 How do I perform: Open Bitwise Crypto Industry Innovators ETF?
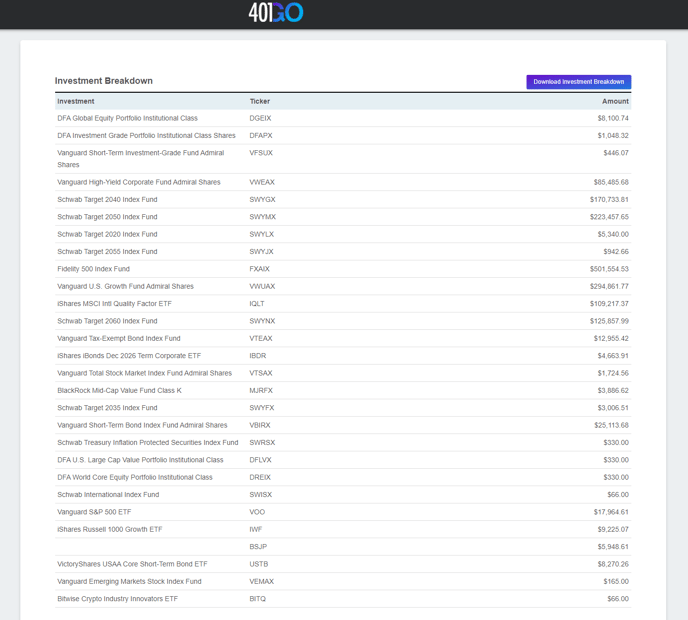coord(117,599)
